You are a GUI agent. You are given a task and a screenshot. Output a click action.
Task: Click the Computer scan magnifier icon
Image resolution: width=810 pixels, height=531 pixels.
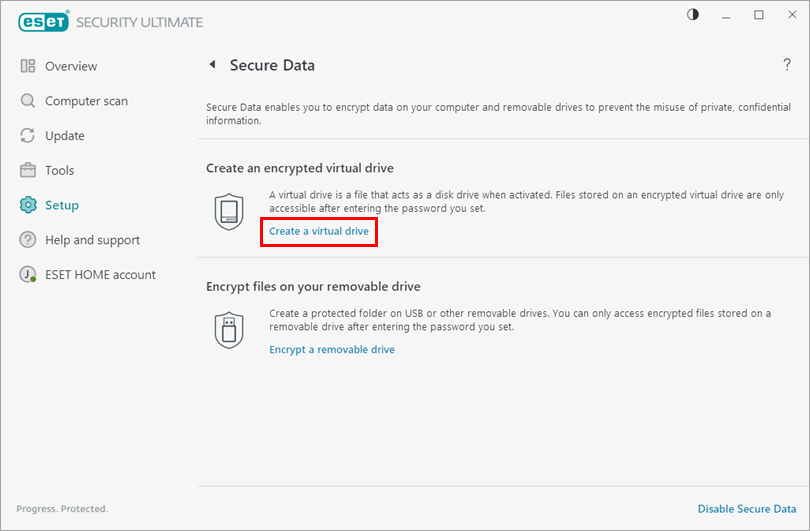[x=28, y=101]
